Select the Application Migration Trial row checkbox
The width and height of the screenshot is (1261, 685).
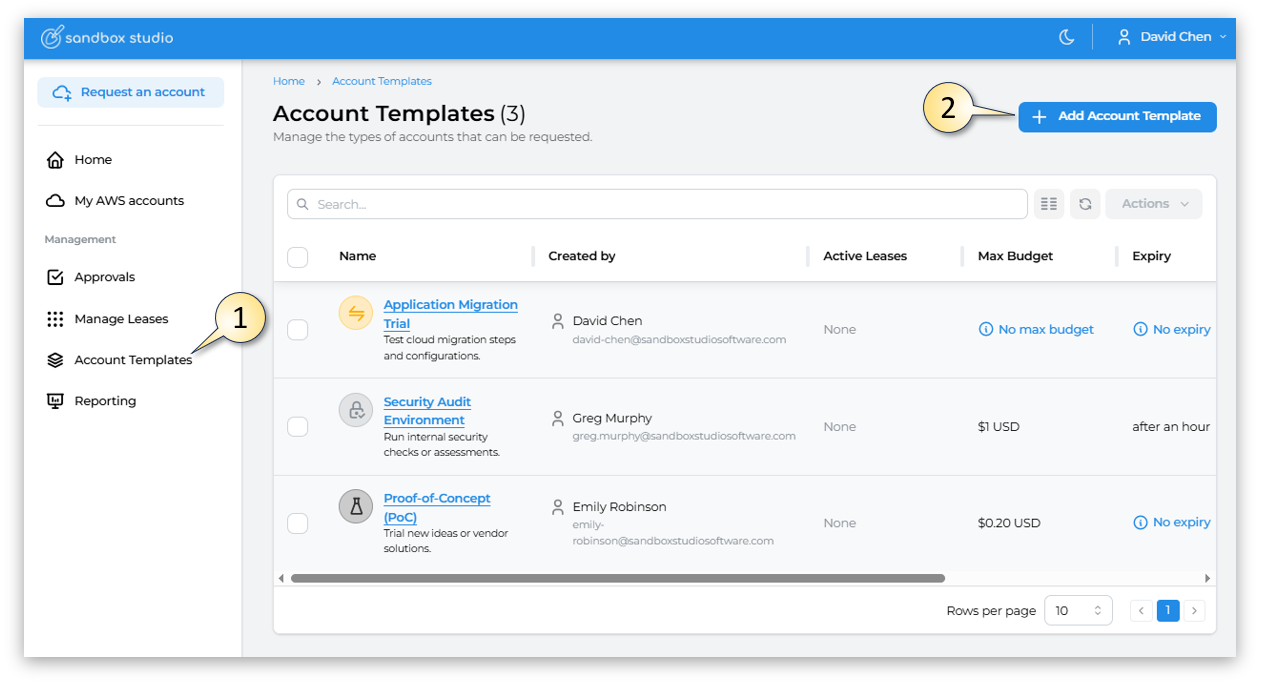pos(298,330)
